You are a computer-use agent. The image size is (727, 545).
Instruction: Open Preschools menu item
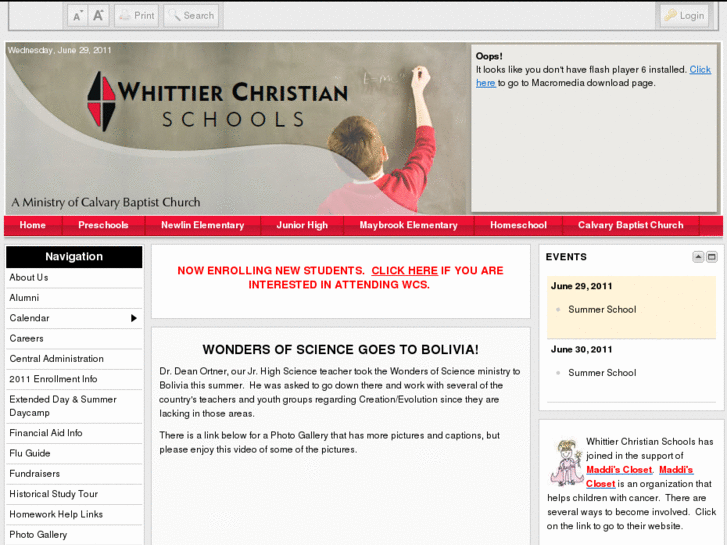coord(103,225)
